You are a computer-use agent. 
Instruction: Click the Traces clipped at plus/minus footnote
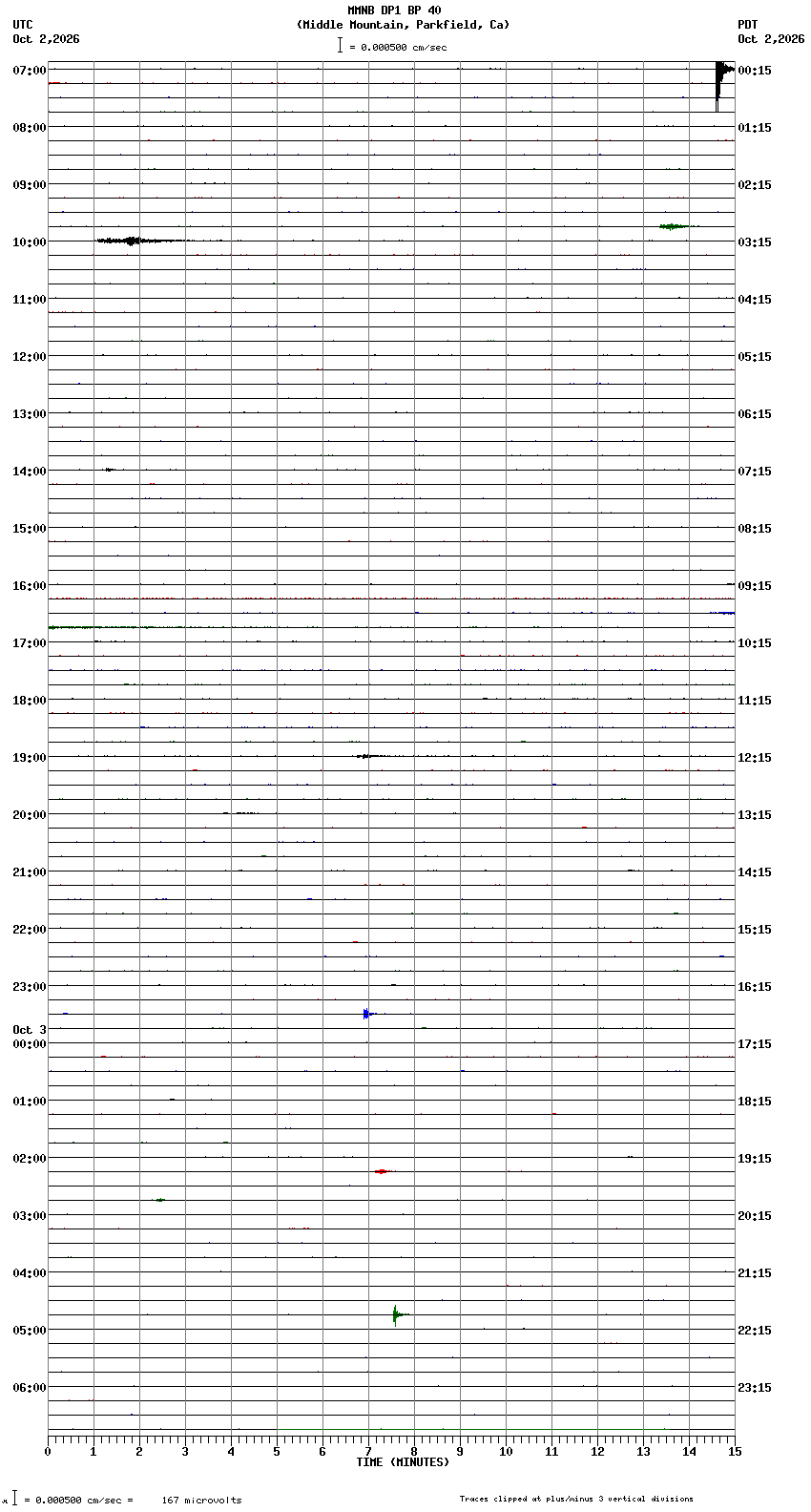(576, 1499)
